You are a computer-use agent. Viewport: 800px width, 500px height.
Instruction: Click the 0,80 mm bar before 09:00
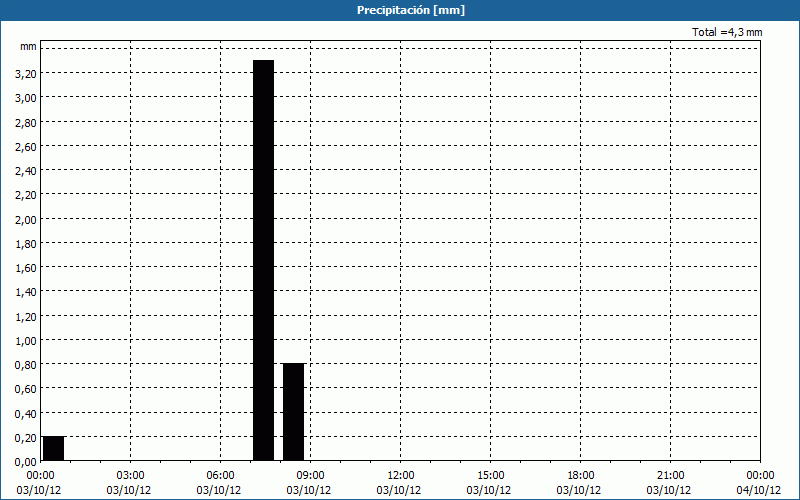click(x=293, y=412)
